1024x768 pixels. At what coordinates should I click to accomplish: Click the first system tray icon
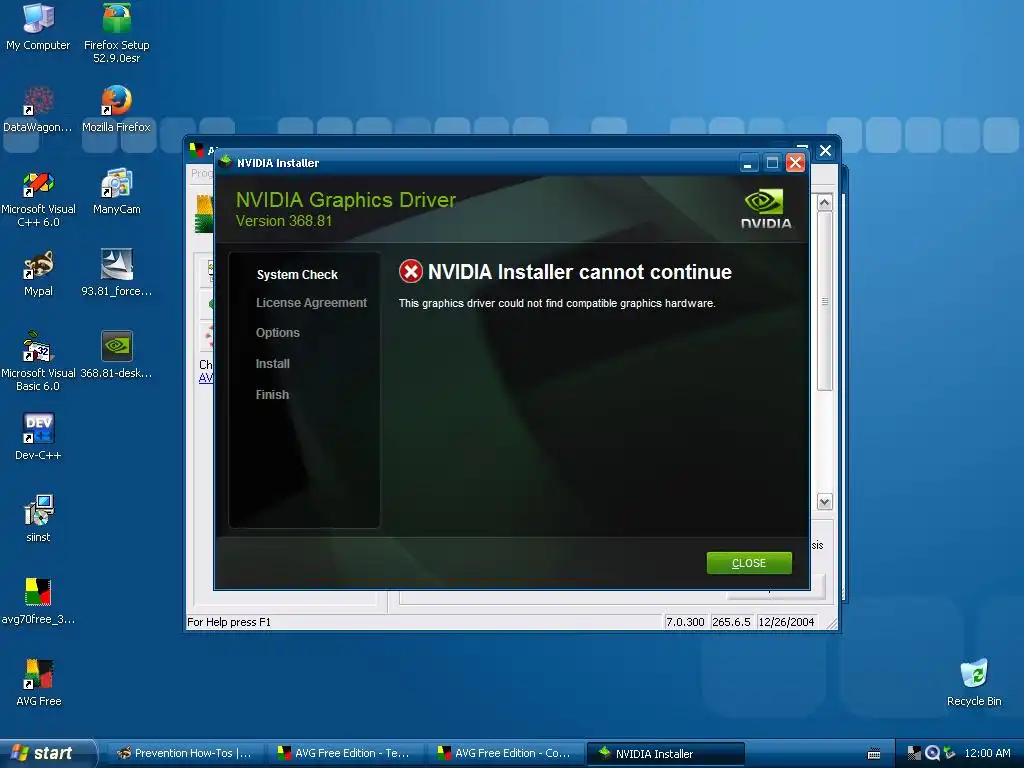[x=914, y=753]
